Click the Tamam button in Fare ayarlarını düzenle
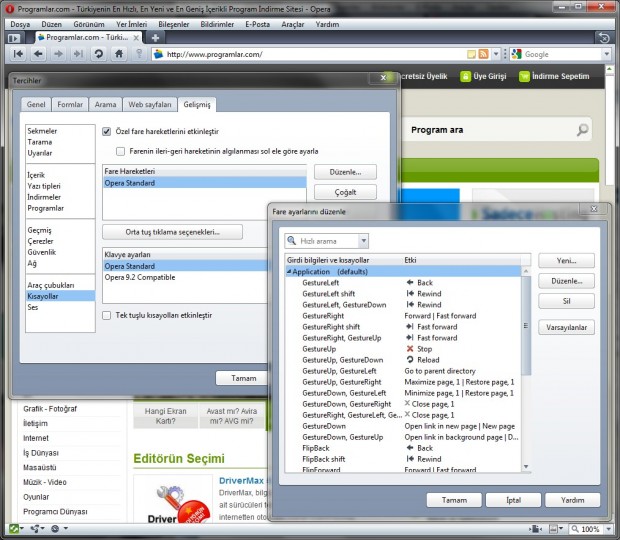Image resolution: width=620 pixels, height=540 pixels. (454, 500)
